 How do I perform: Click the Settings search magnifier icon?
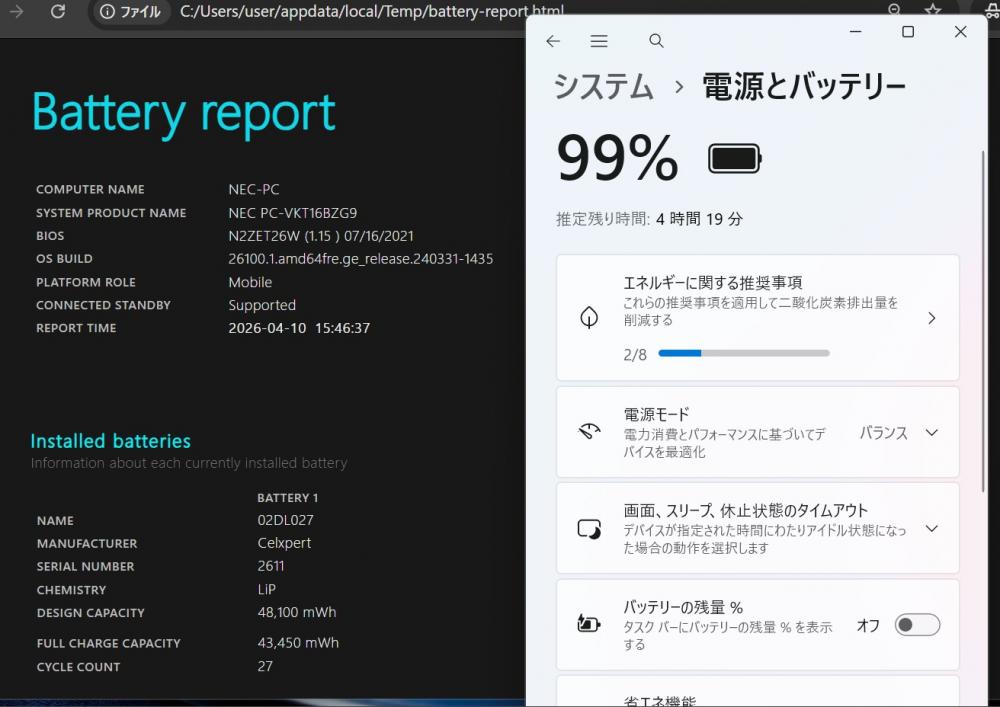pos(656,41)
